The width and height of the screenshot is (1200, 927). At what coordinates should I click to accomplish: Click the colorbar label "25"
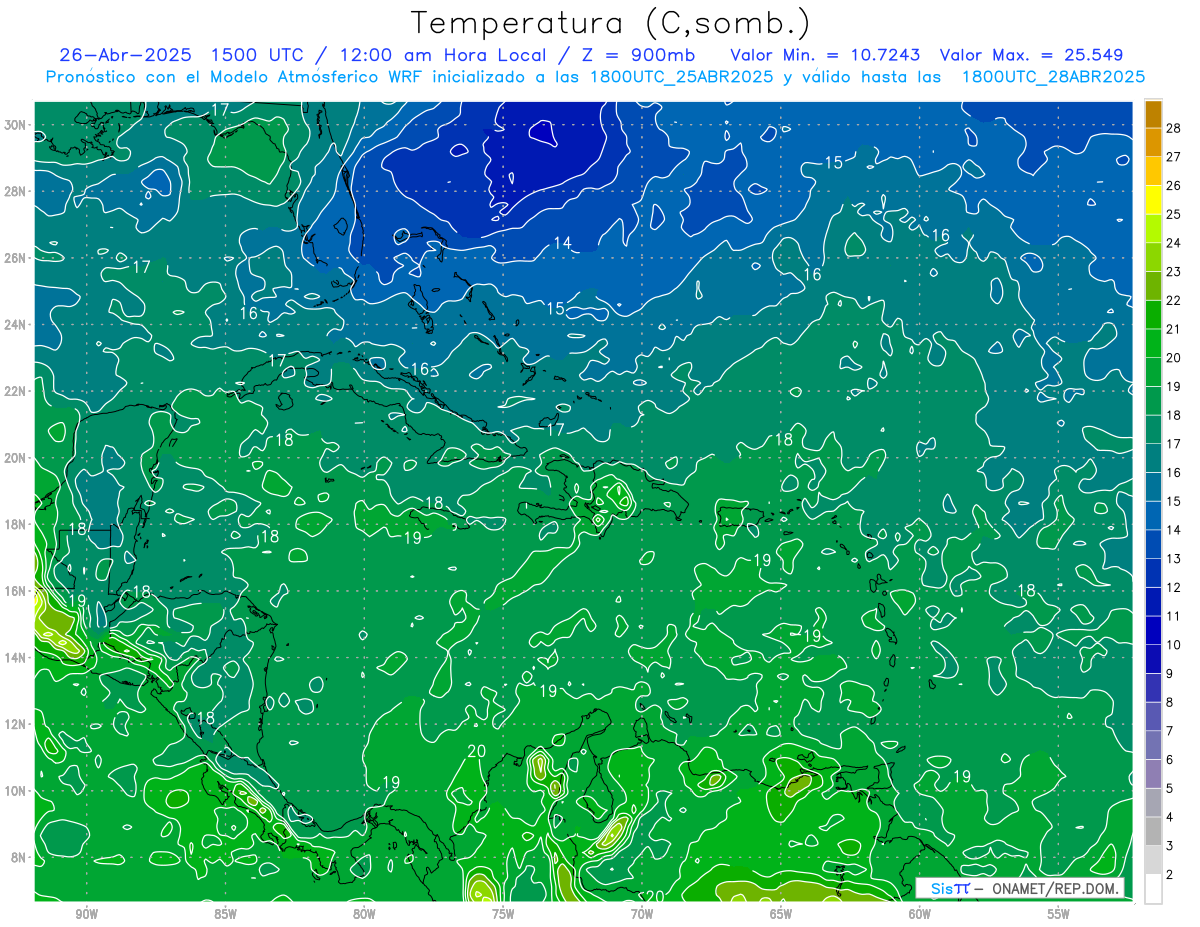click(1174, 214)
